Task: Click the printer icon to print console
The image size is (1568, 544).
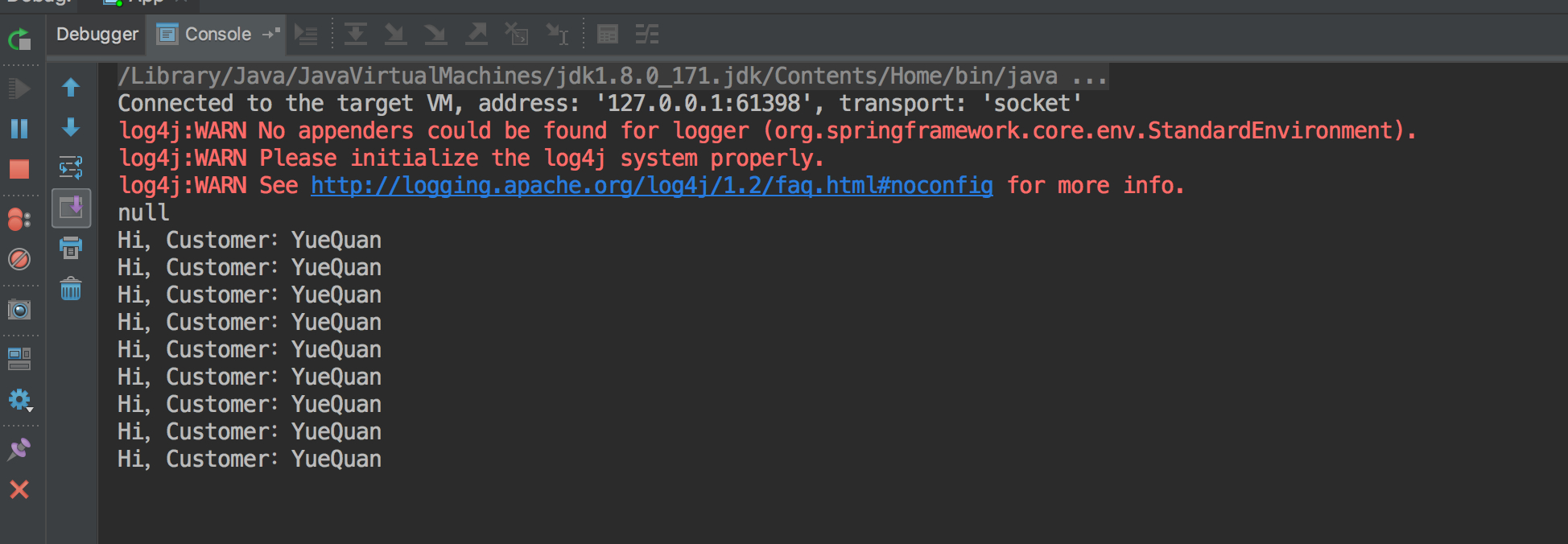Action: (71, 248)
